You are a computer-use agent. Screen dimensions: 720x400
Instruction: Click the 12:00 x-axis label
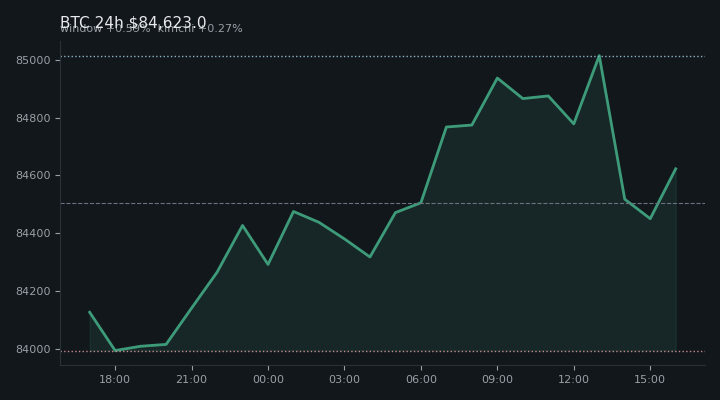tap(574, 379)
